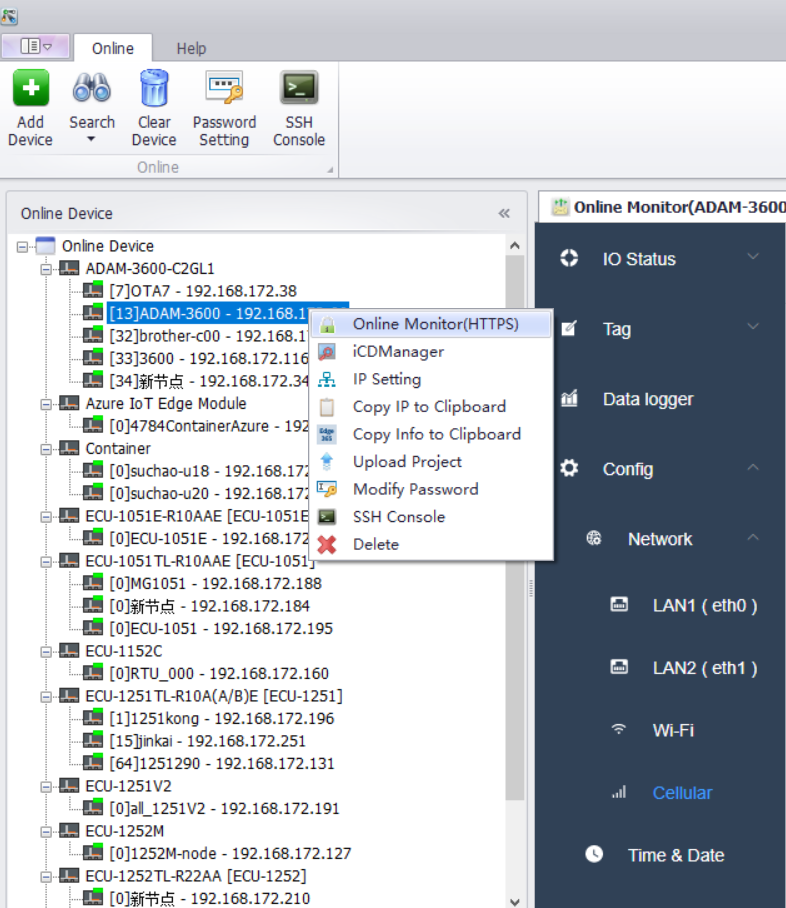Screen dimensions: 786x908
Task: Click the IO Status sidebar icon
Action: [x=569, y=258]
